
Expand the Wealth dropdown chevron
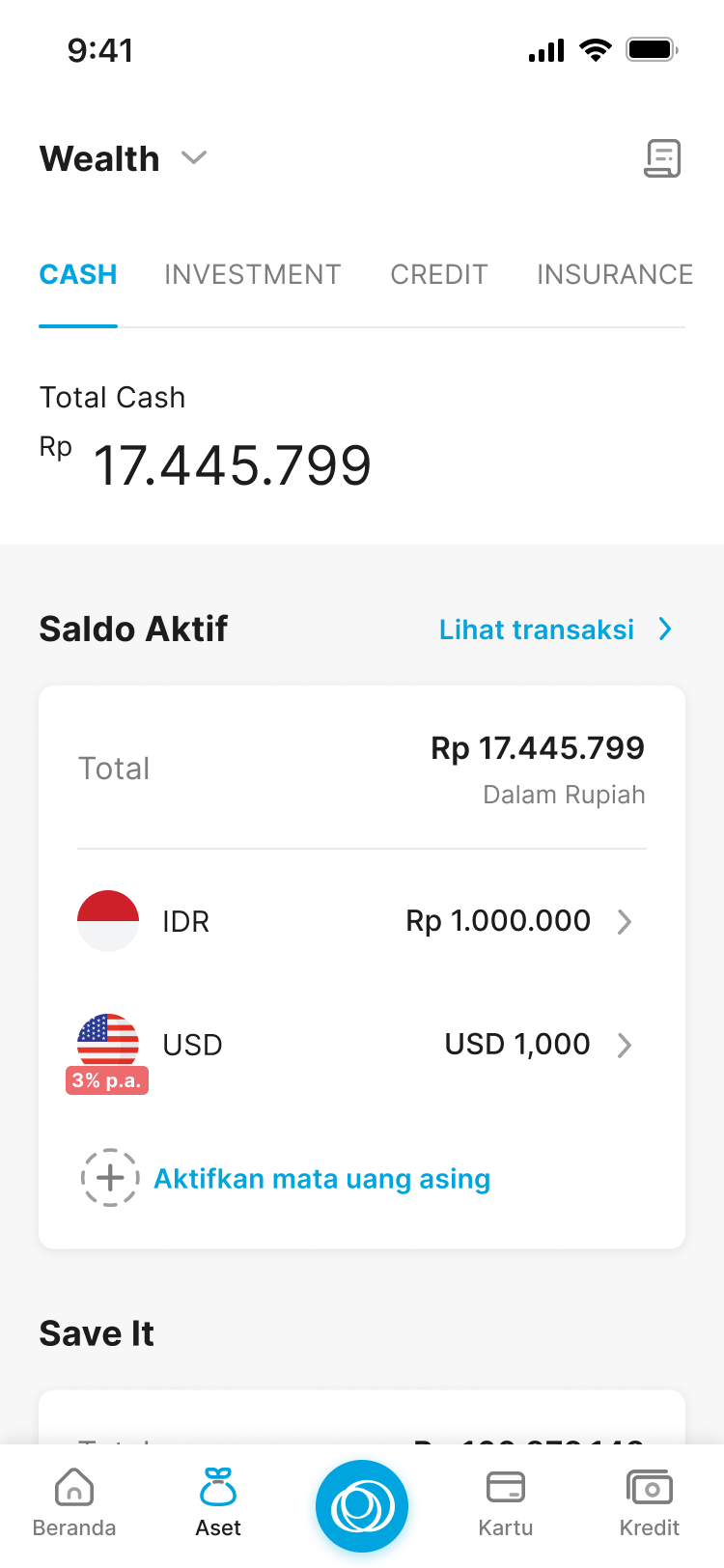(x=194, y=158)
